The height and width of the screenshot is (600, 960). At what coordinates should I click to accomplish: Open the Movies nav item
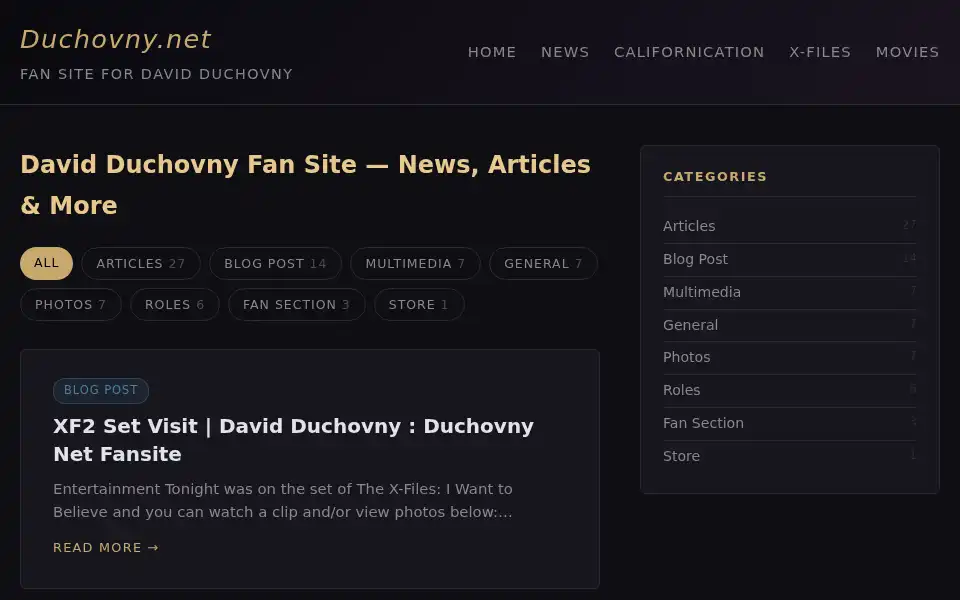pos(907,52)
